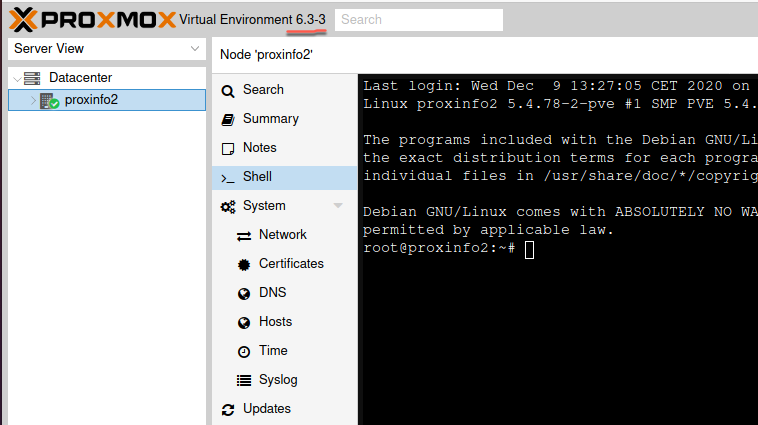
Task: Click the Notes sheet icon
Action: [x=228, y=148]
